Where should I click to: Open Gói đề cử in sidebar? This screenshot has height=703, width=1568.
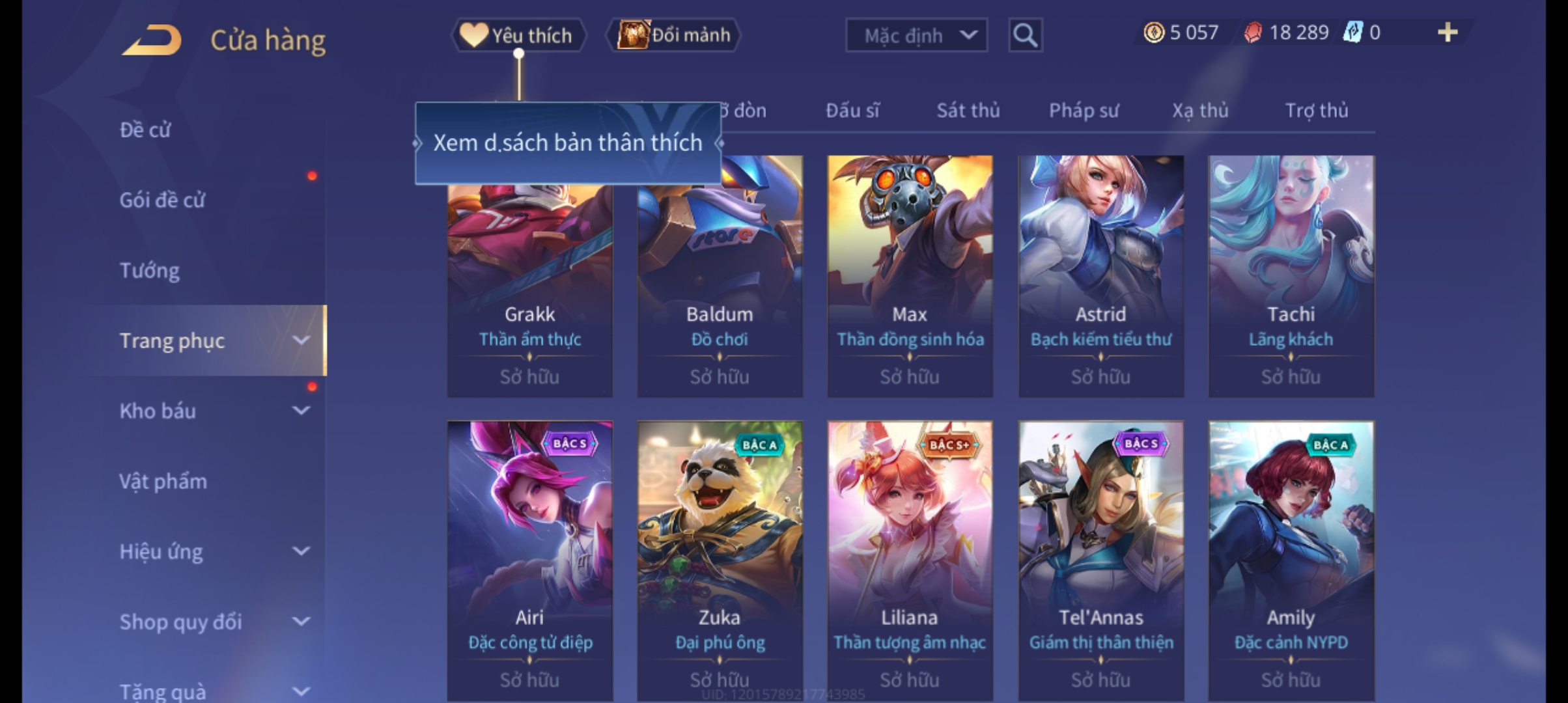pyautogui.click(x=162, y=200)
